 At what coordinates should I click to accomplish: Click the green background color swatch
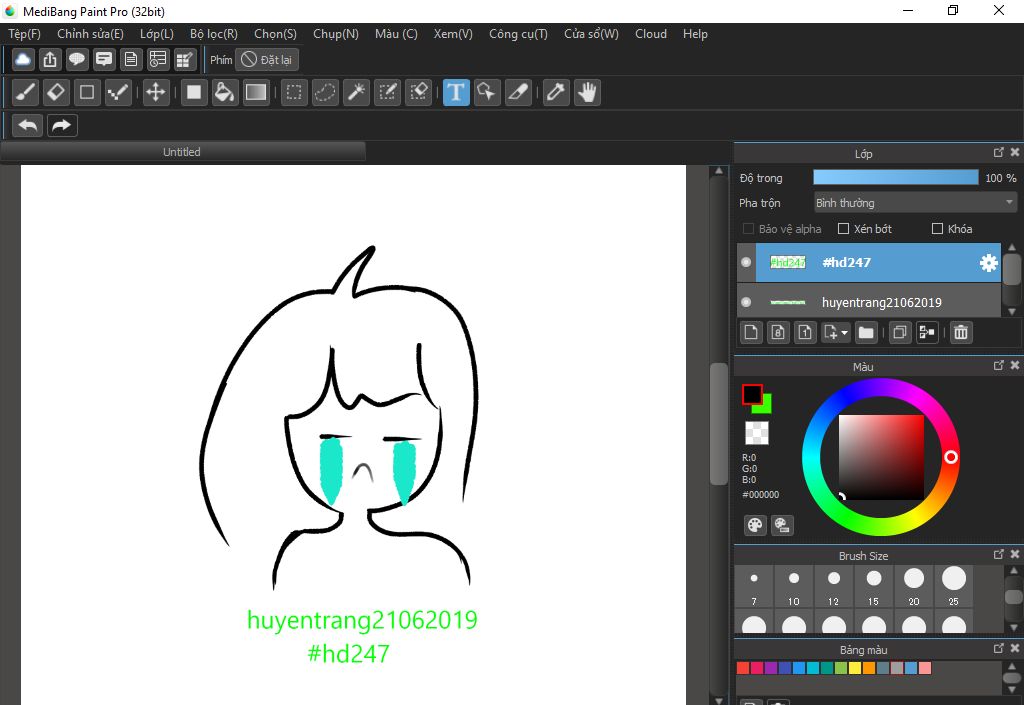click(764, 407)
